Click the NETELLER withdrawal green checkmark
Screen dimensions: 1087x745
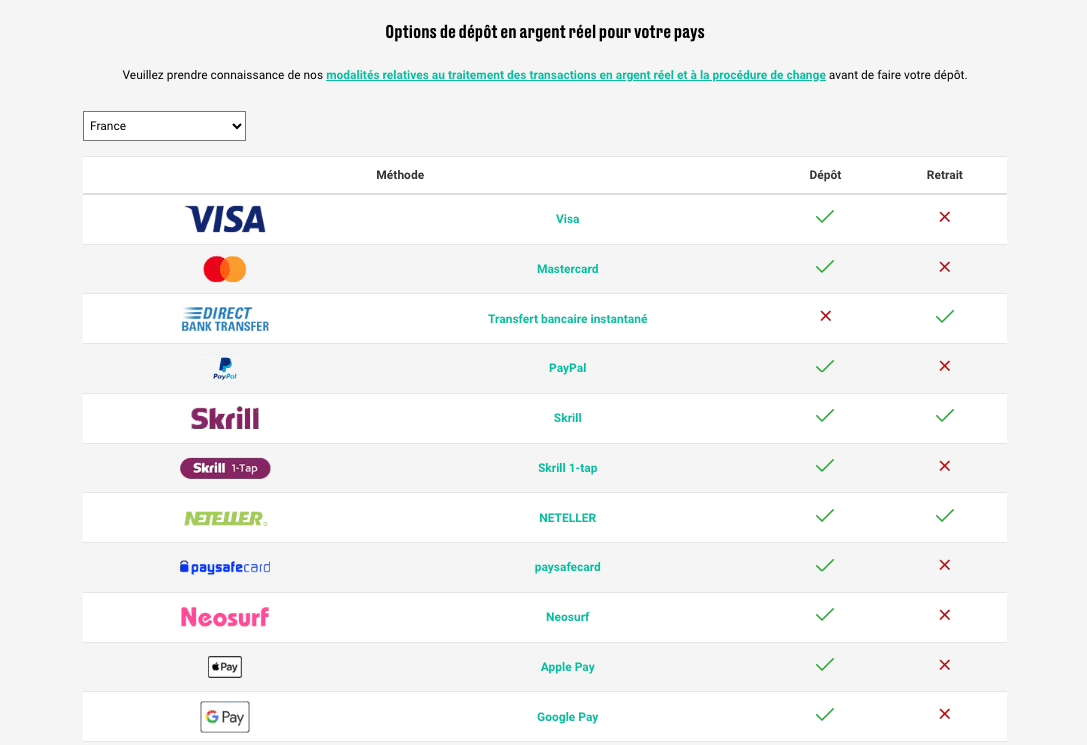[944, 516]
